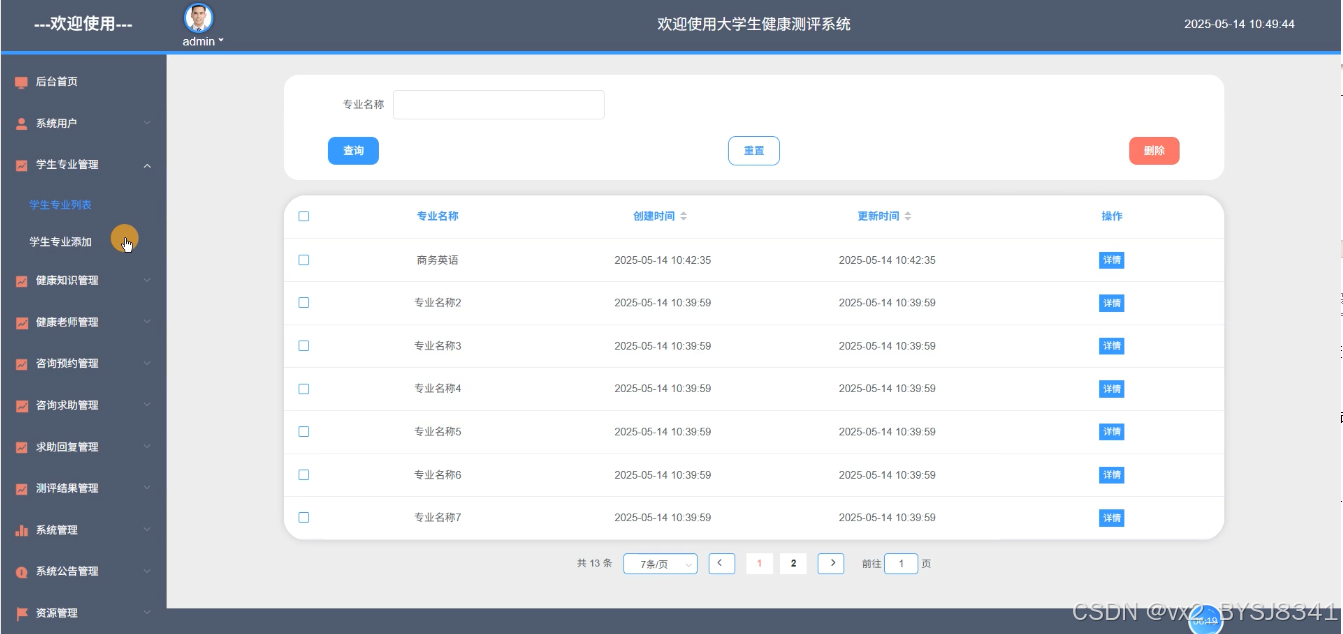Click the header clock 2025-05-14 10:49:44

[x=1239, y=24]
